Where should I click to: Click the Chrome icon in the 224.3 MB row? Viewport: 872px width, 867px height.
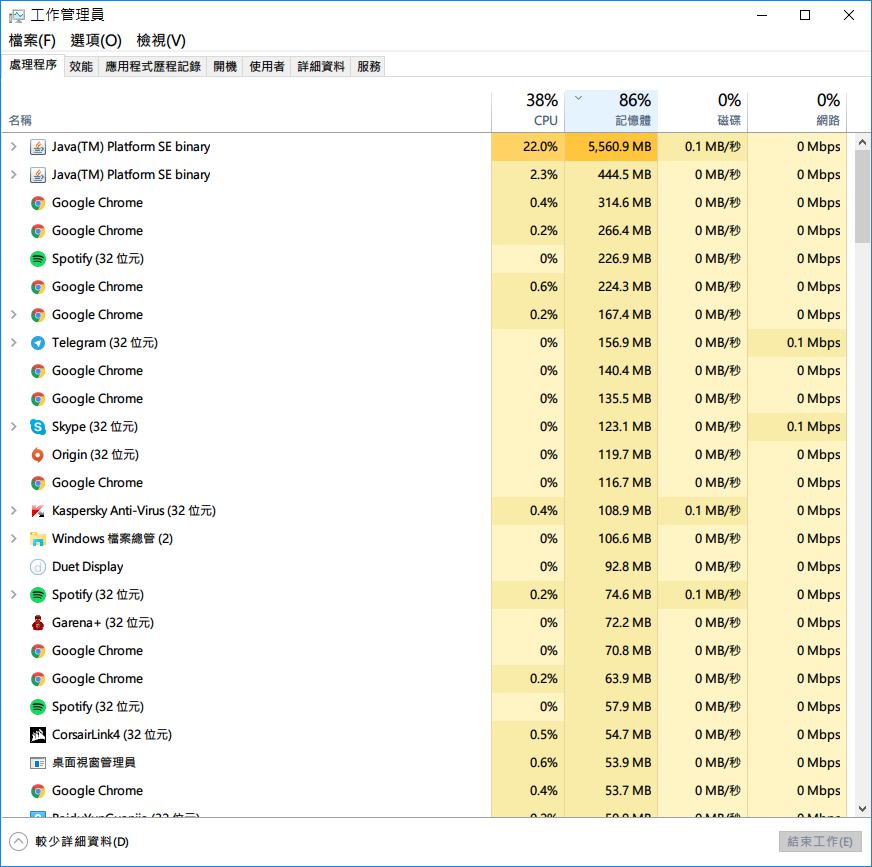pos(38,287)
